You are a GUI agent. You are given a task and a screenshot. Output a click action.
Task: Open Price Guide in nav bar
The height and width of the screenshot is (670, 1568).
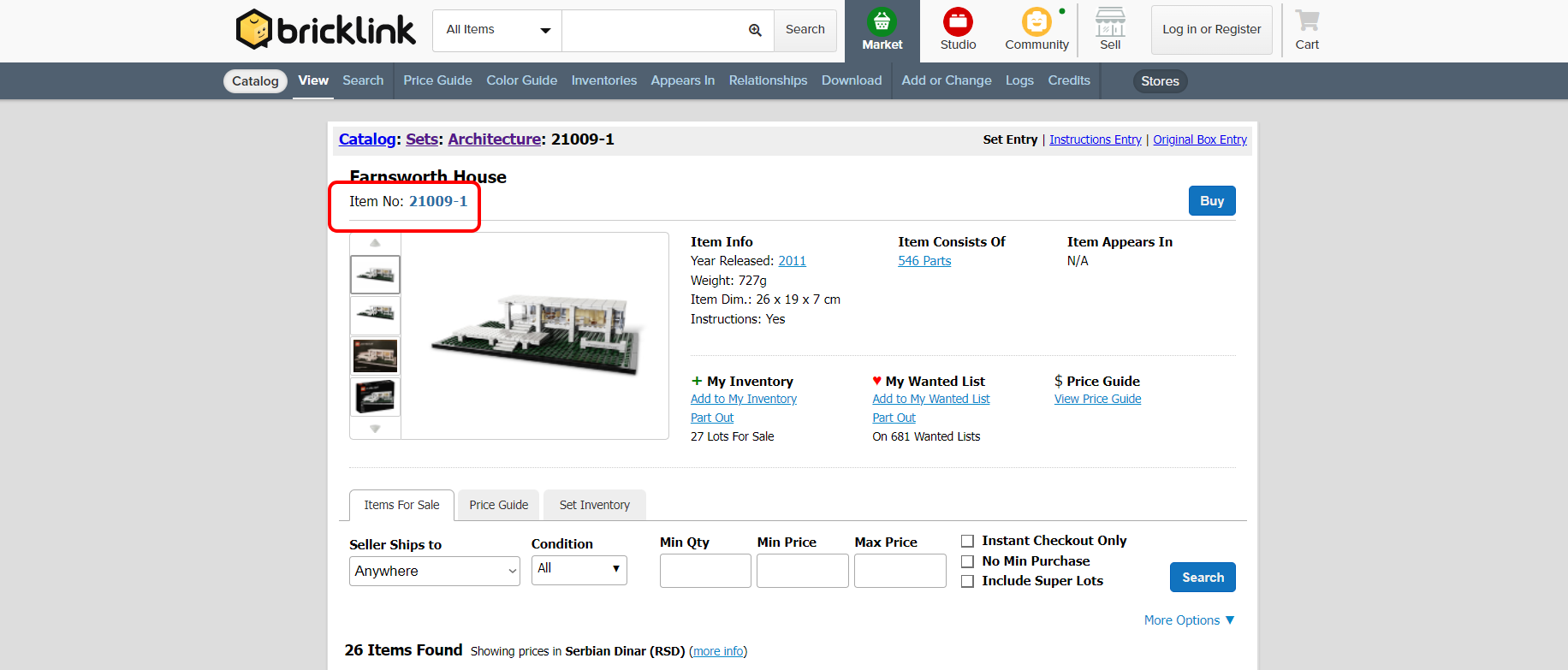click(437, 80)
